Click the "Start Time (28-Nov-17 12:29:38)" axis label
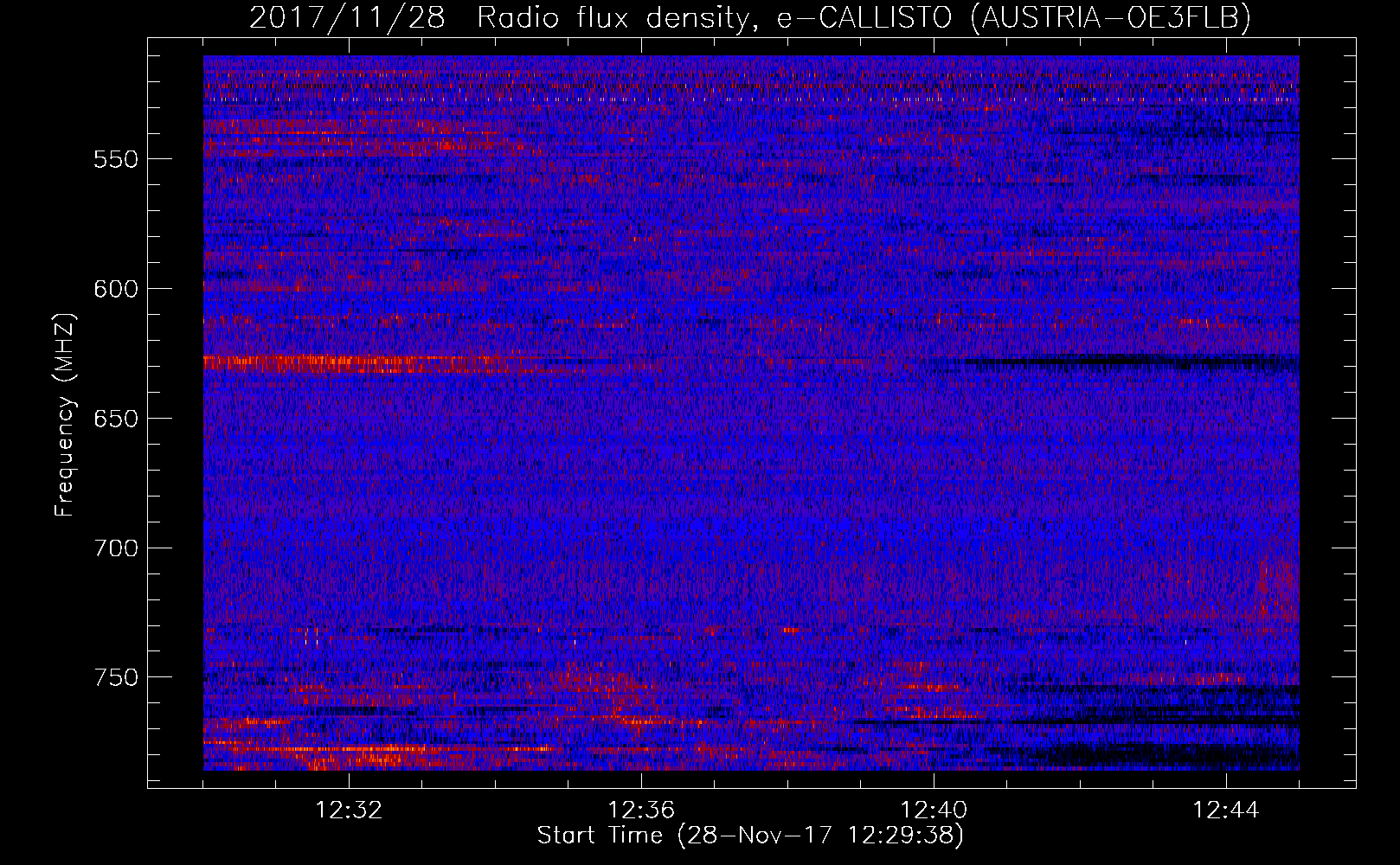The height and width of the screenshot is (865, 1400). click(x=750, y=836)
